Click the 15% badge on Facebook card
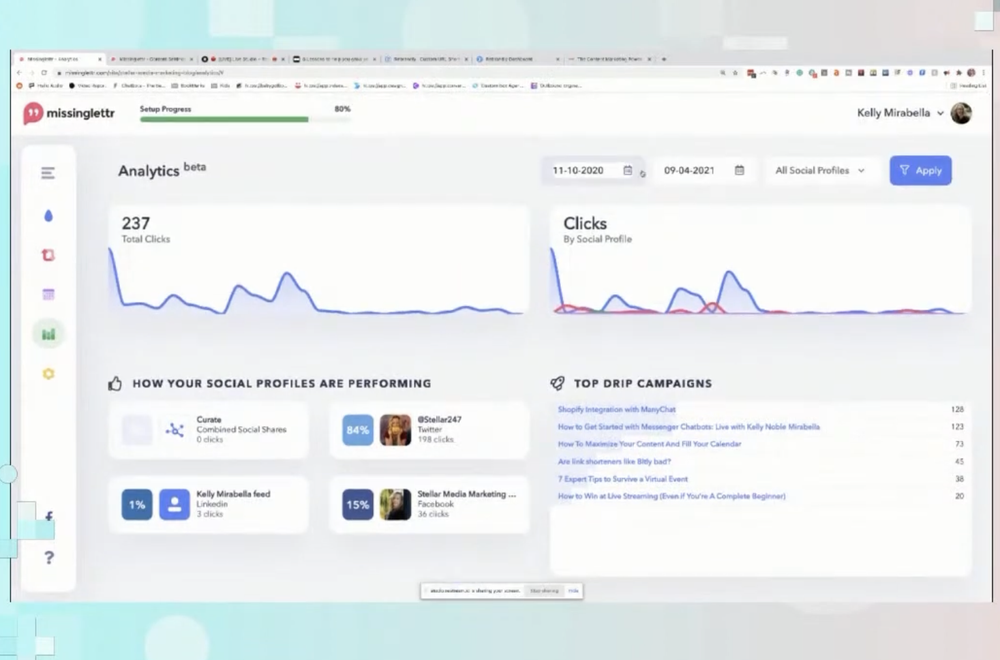 pyautogui.click(x=358, y=504)
